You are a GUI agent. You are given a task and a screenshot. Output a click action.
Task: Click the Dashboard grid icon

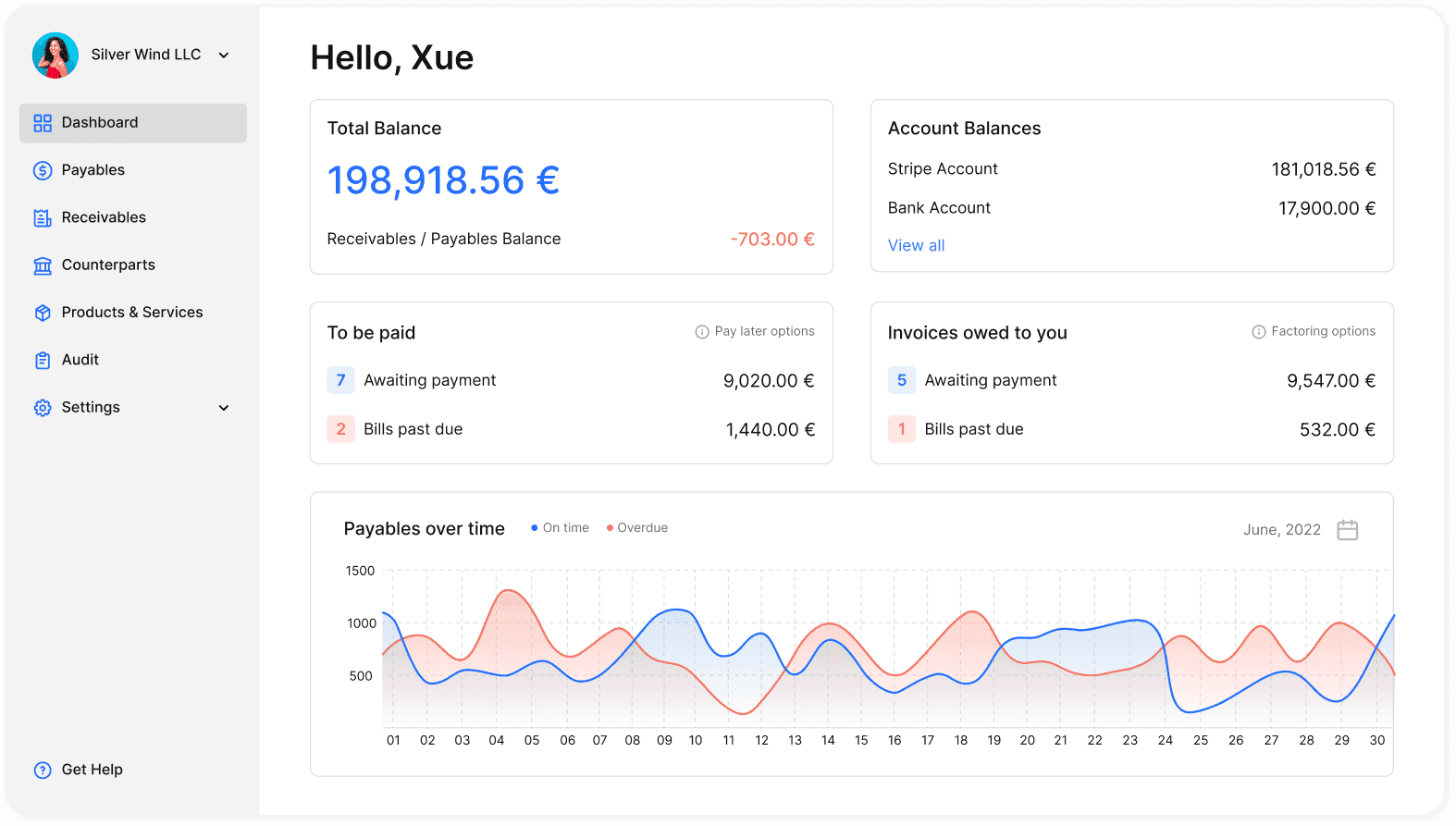tap(43, 123)
